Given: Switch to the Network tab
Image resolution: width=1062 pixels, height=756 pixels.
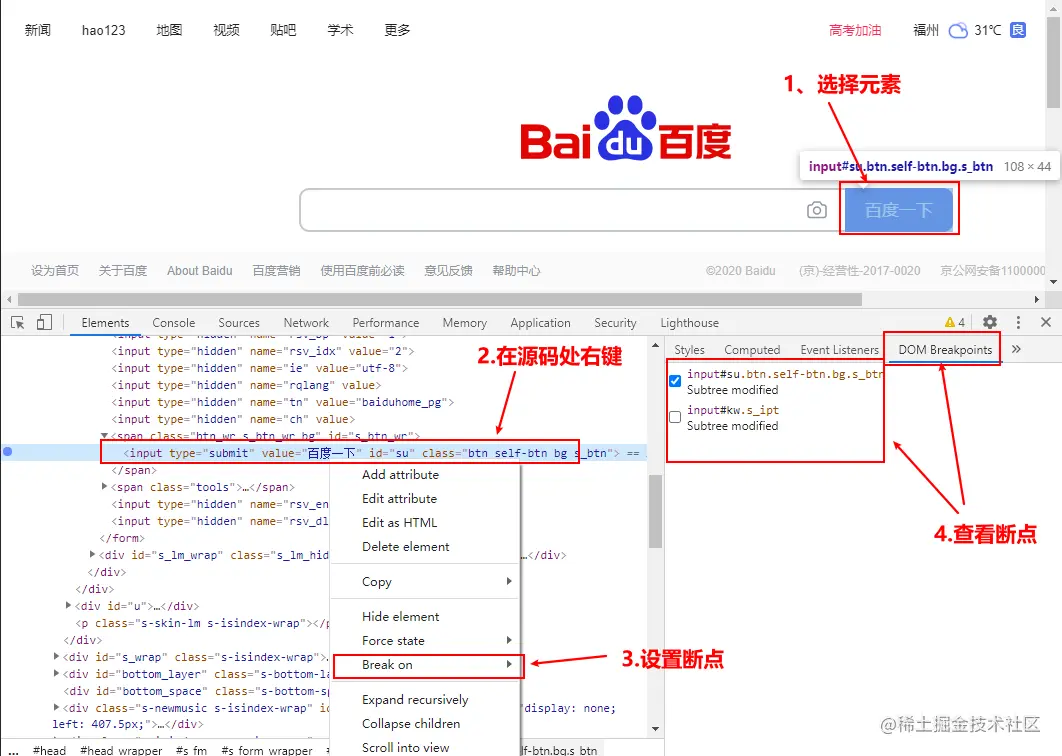Looking at the screenshot, I should tap(306, 323).
